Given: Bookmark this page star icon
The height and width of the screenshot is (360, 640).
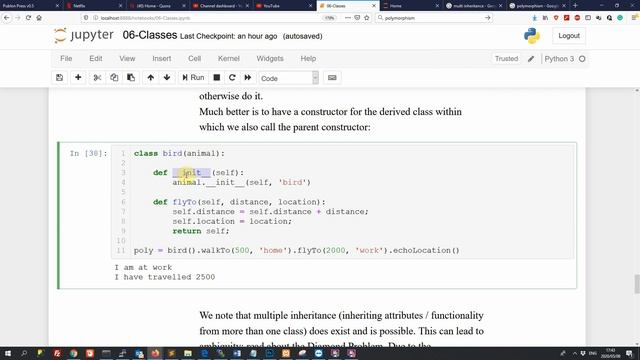Looking at the screenshot, I should pyautogui.click(x=367, y=18).
